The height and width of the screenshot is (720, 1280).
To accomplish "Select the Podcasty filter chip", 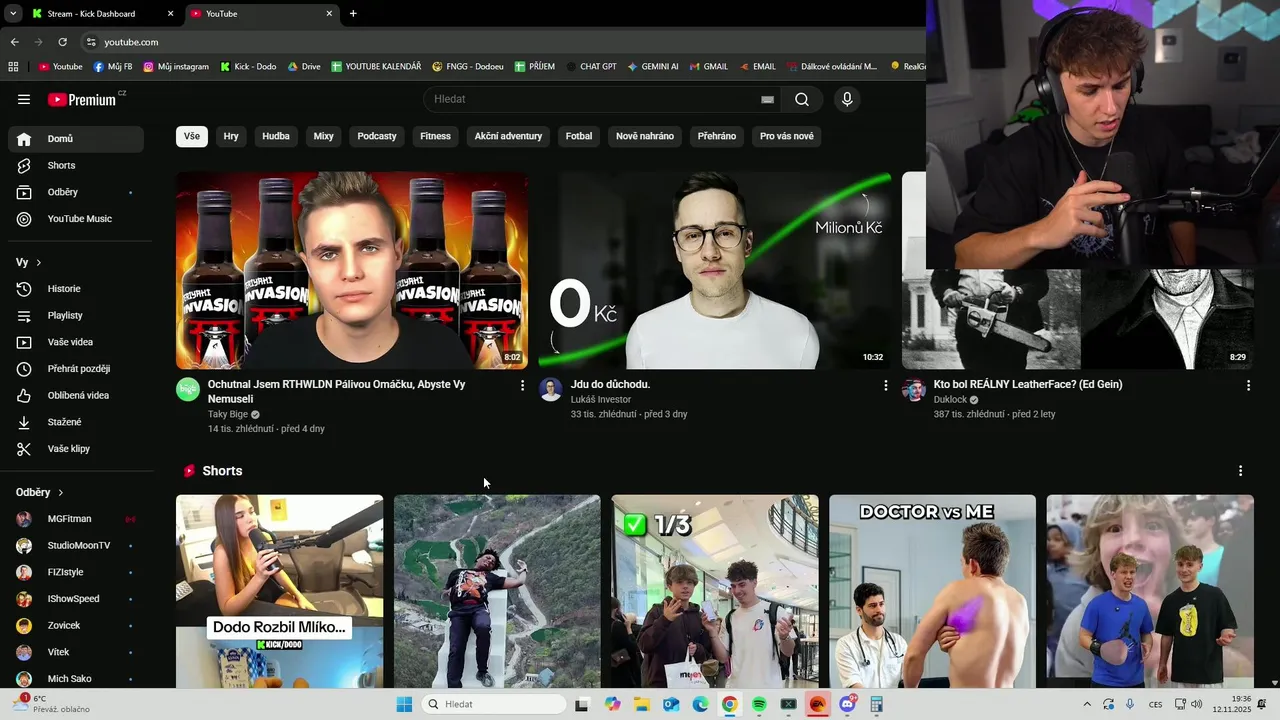I will (377, 136).
